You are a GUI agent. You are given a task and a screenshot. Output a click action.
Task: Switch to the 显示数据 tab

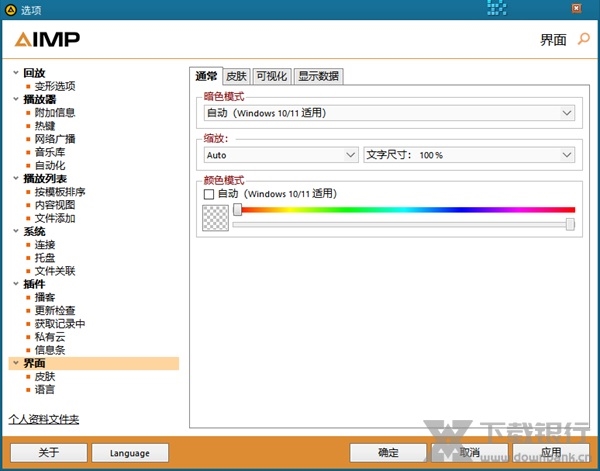(318, 76)
